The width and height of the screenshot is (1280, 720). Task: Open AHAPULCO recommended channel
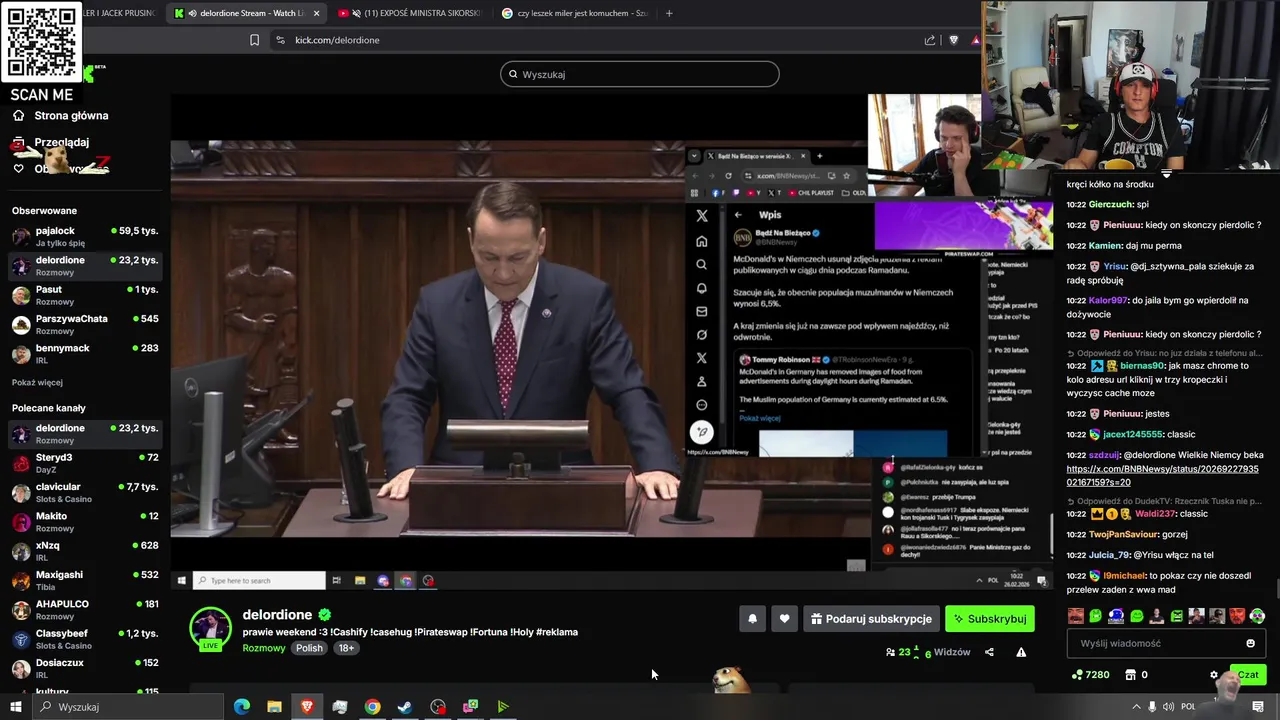[84, 609]
